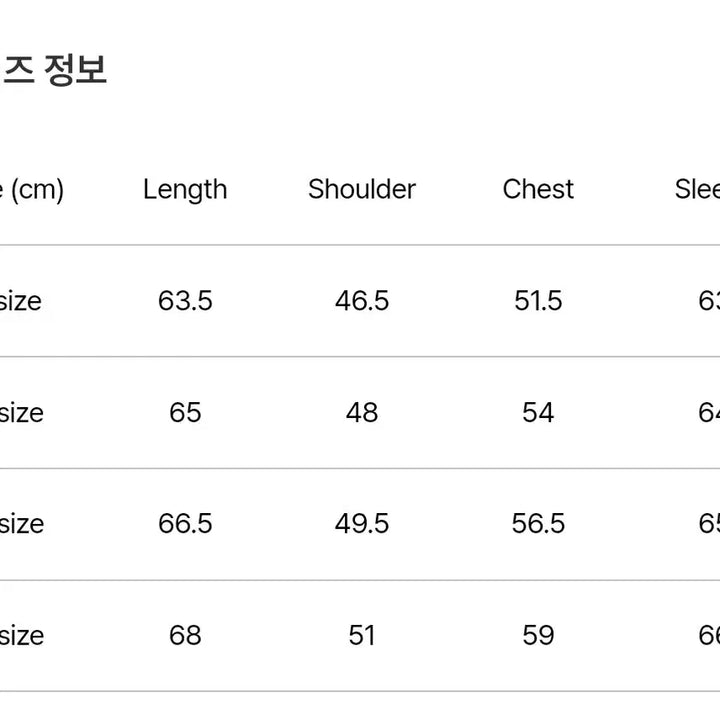Select the 63.5 Length value
The width and height of the screenshot is (720, 720).
click(185, 301)
